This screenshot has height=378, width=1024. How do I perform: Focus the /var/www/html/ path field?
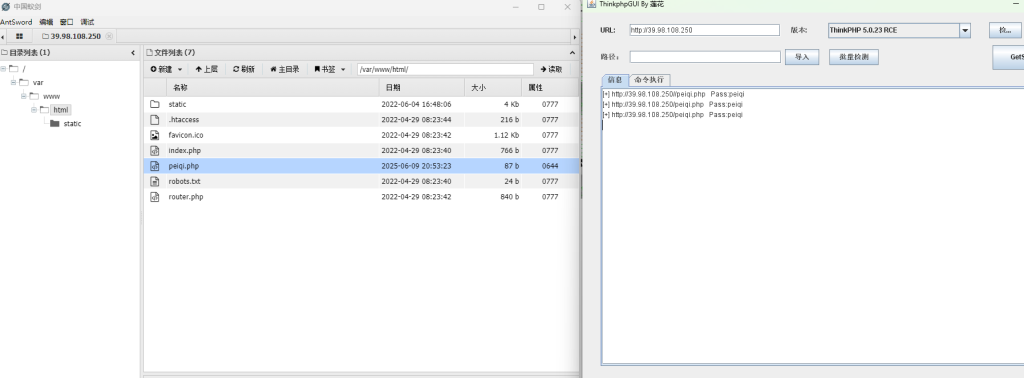[x=445, y=69]
